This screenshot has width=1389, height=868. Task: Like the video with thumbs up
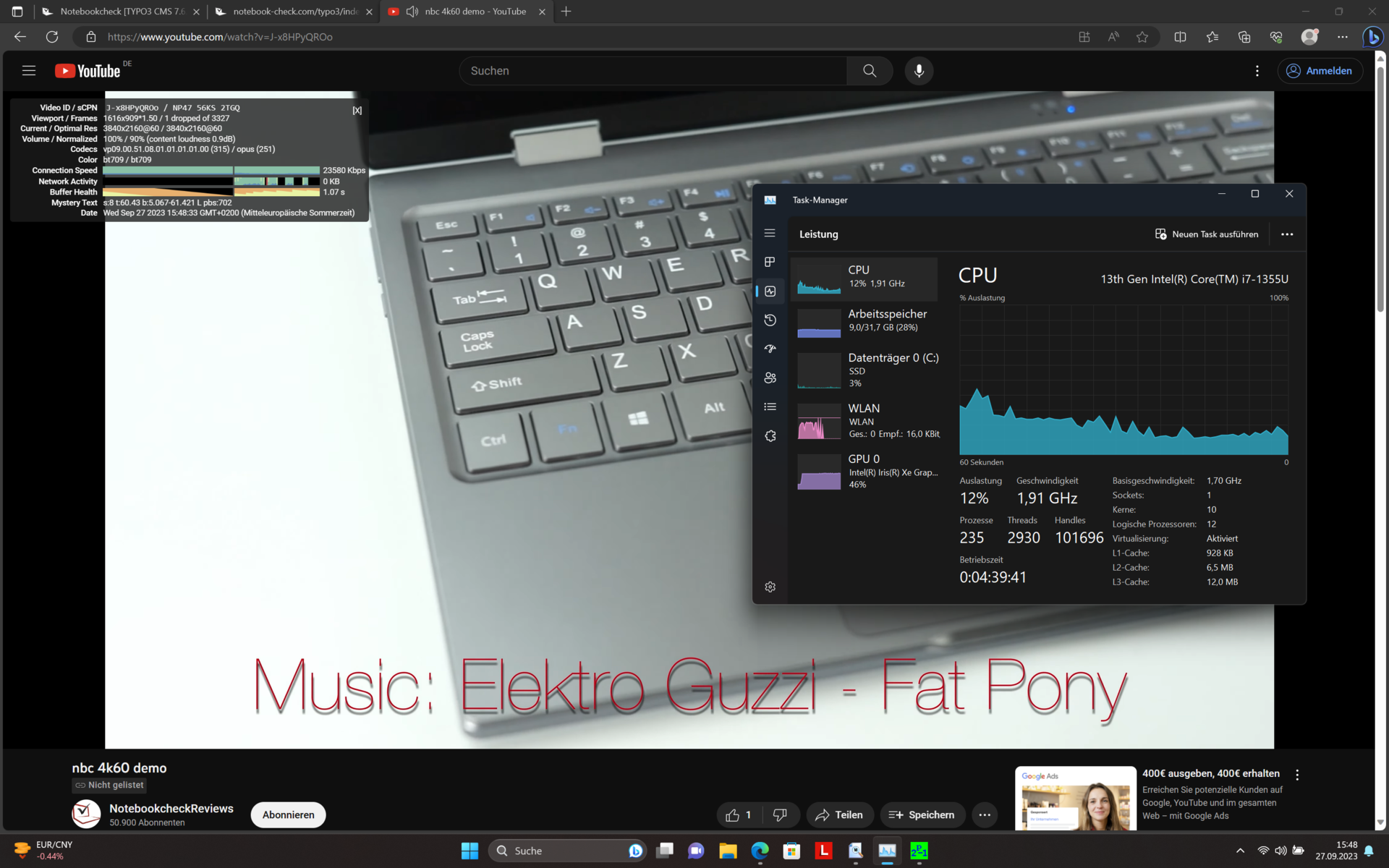click(x=739, y=814)
